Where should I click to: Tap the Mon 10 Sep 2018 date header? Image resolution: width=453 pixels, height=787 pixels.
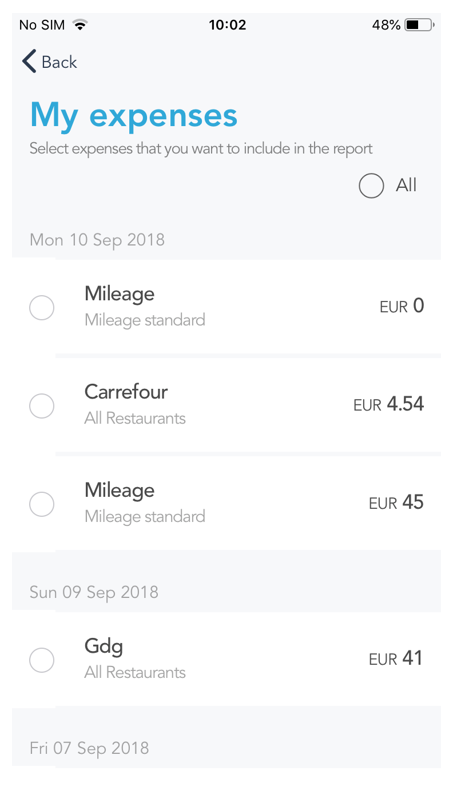tap(97, 240)
